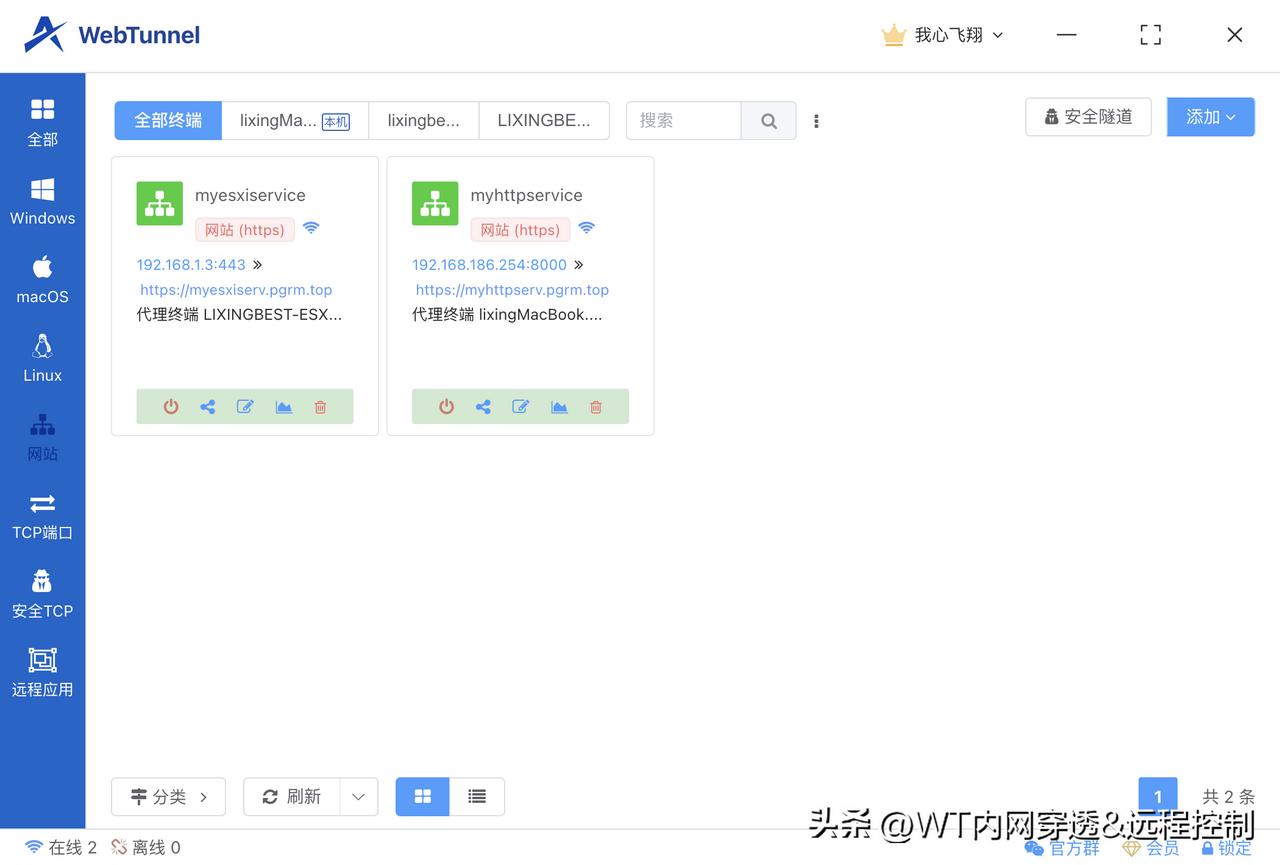Select the 全部终端 tab

(x=168, y=121)
